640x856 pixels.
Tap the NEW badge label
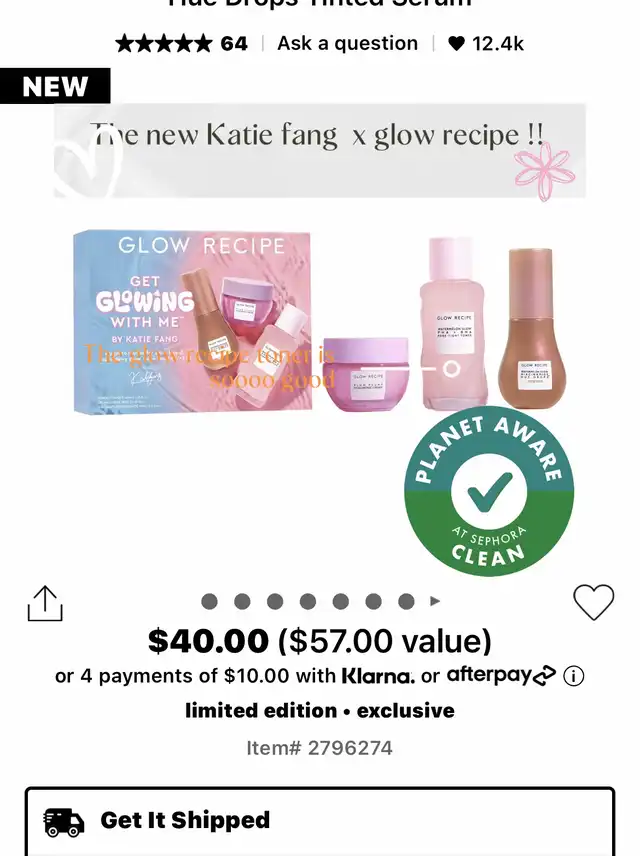click(x=55, y=86)
